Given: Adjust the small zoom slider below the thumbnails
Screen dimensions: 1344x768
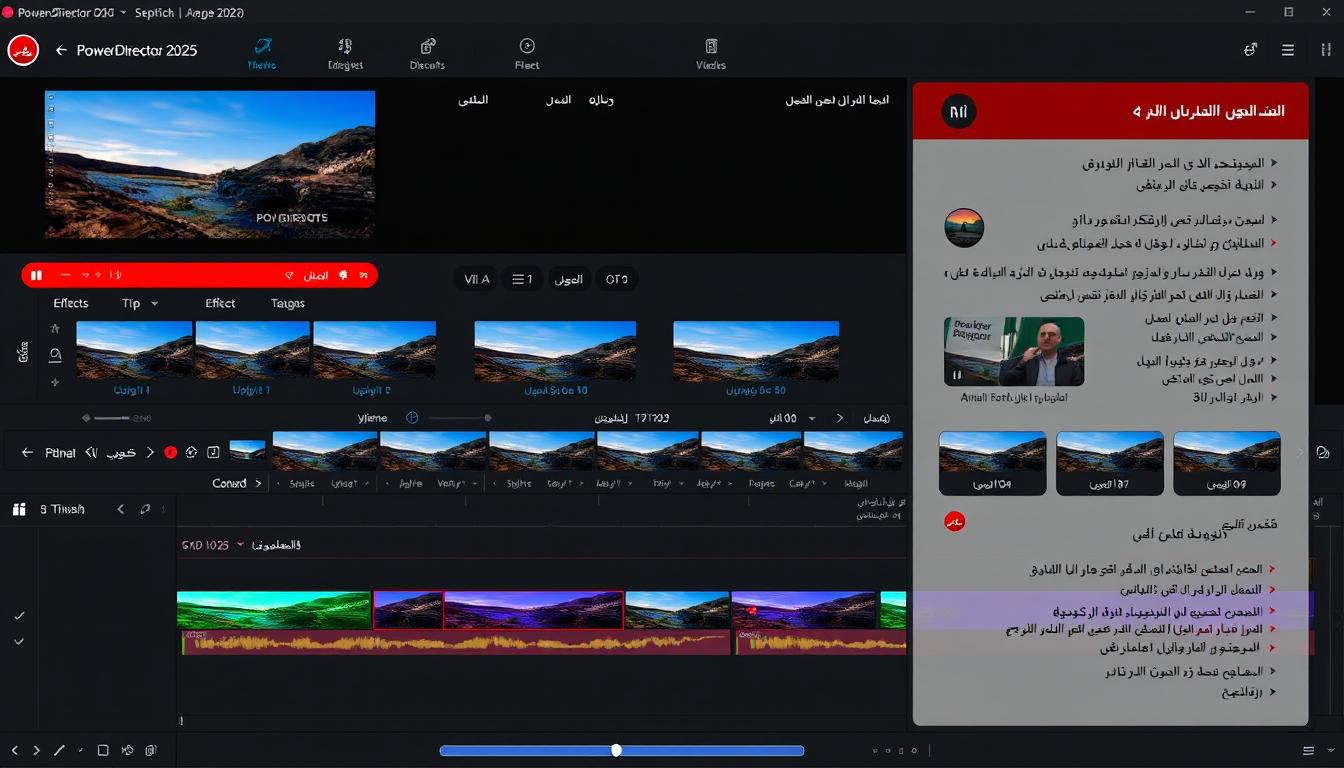Looking at the screenshot, I should tap(105, 418).
